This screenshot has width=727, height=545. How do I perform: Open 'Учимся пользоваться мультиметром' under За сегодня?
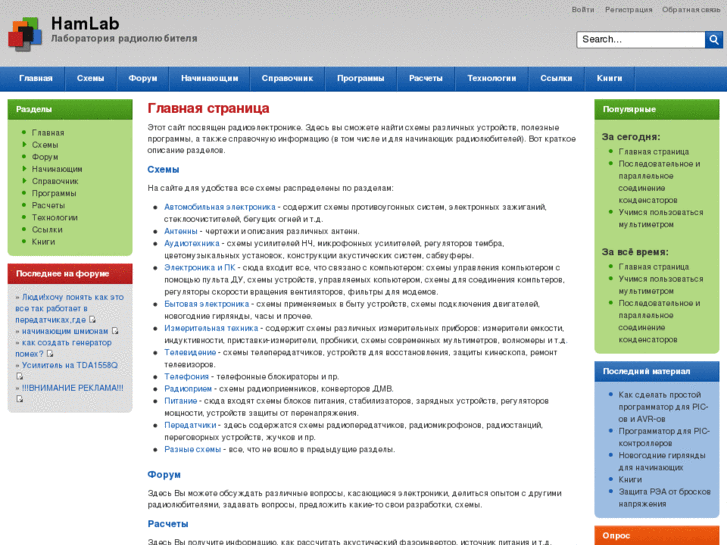pyautogui.click(x=661, y=218)
